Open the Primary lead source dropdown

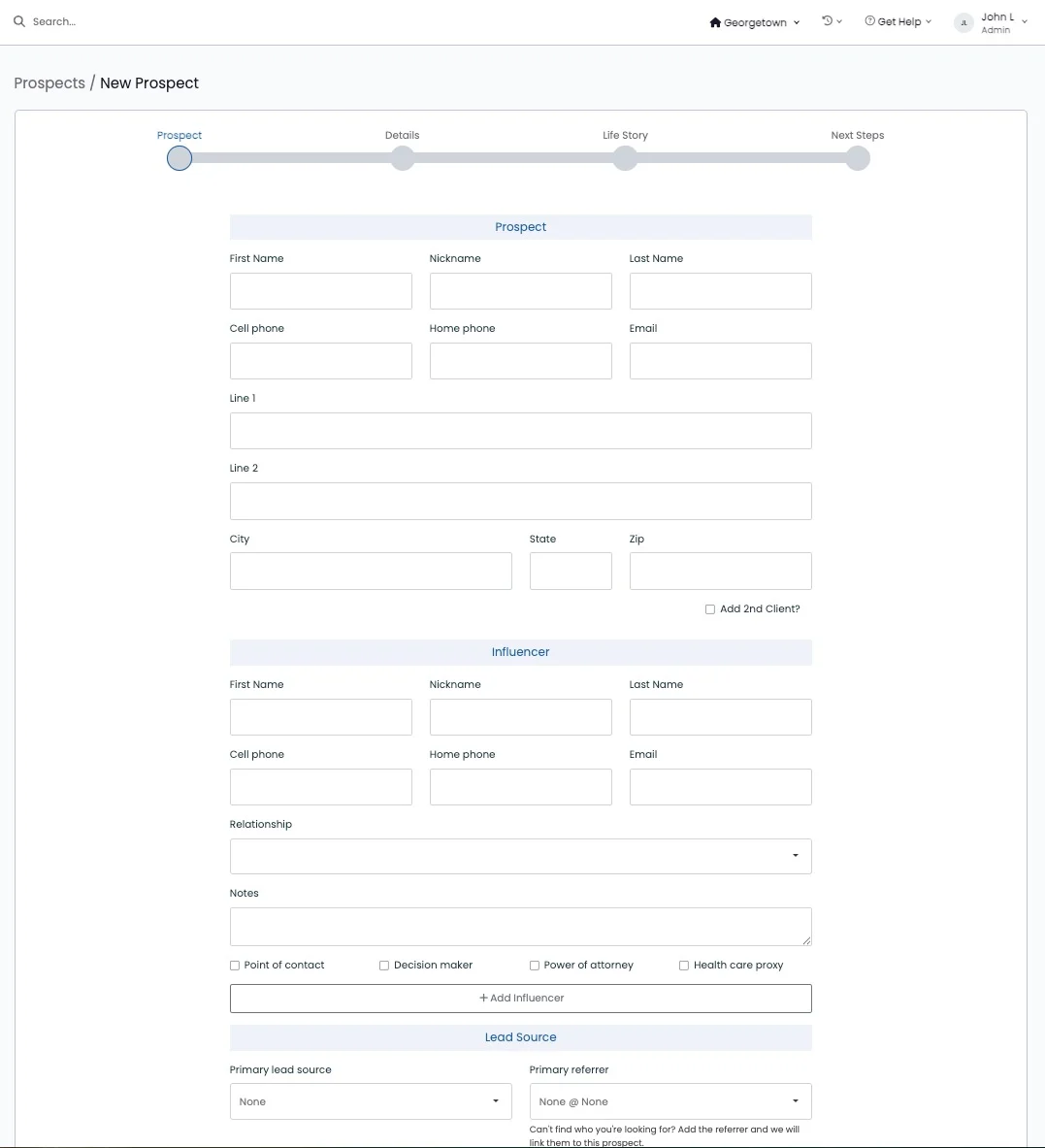tap(371, 1101)
